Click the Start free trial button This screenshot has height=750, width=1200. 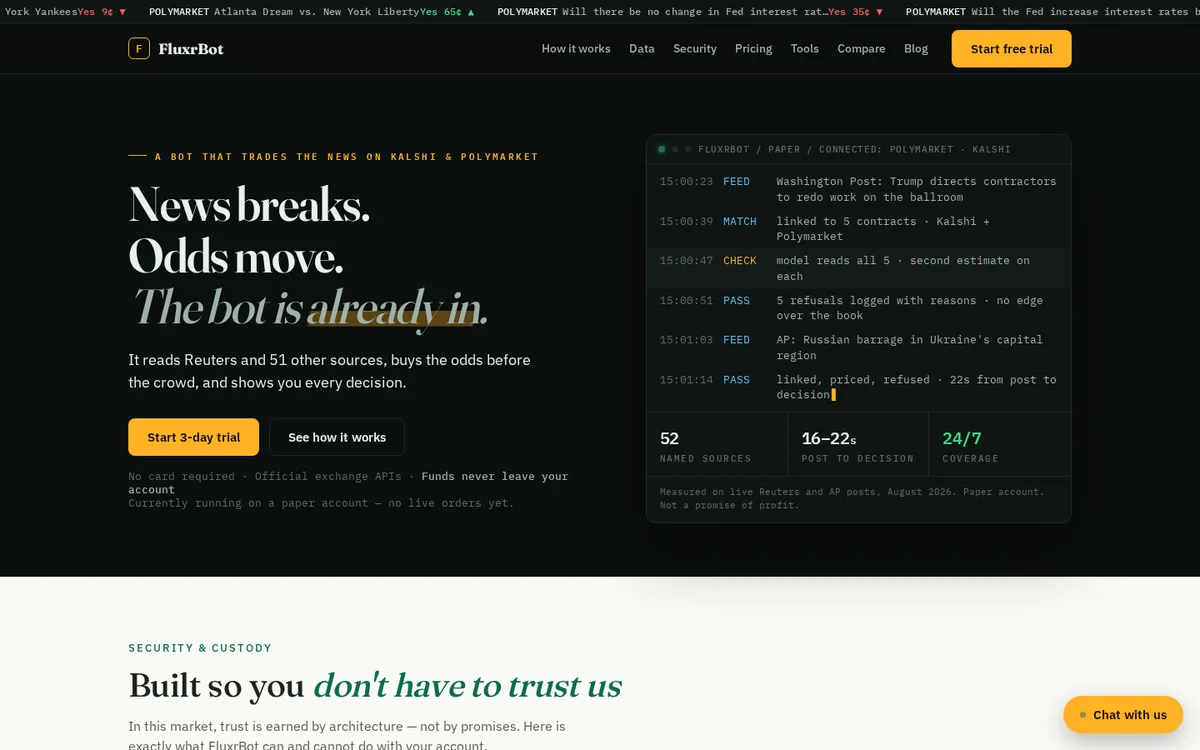click(1011, 49)
